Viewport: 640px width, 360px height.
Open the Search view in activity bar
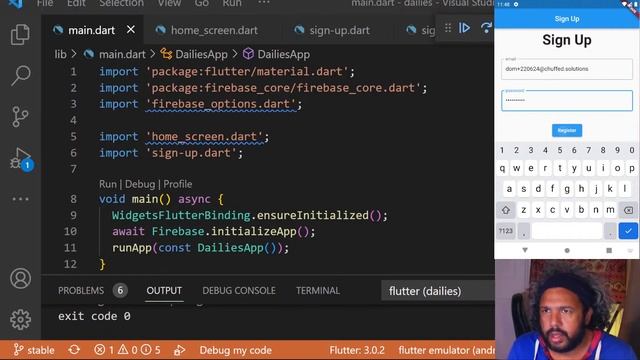pyautogui.click(x=20, y=76)
